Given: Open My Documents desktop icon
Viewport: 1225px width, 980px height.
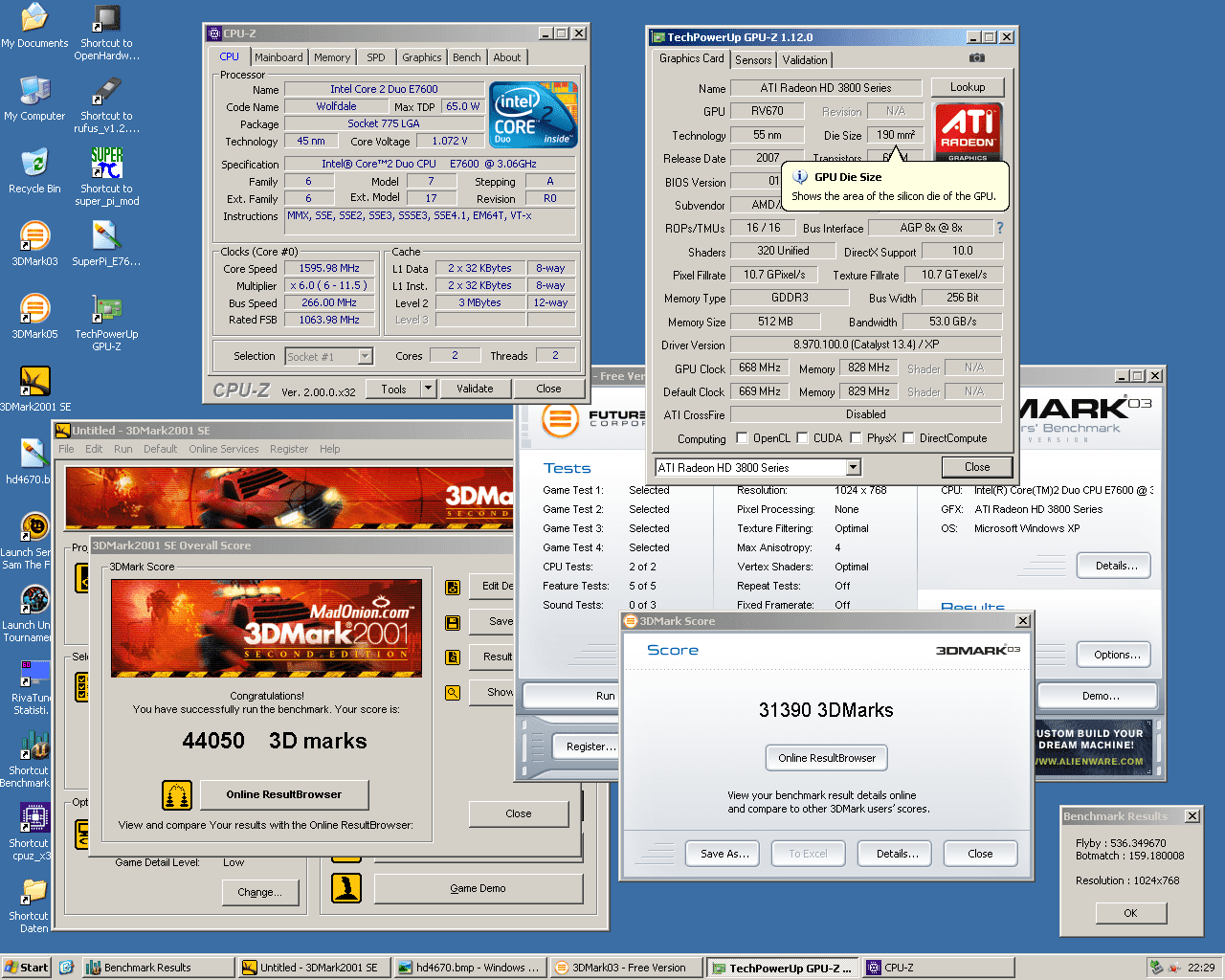Looking at the screenshot, I should click(34, 26).
